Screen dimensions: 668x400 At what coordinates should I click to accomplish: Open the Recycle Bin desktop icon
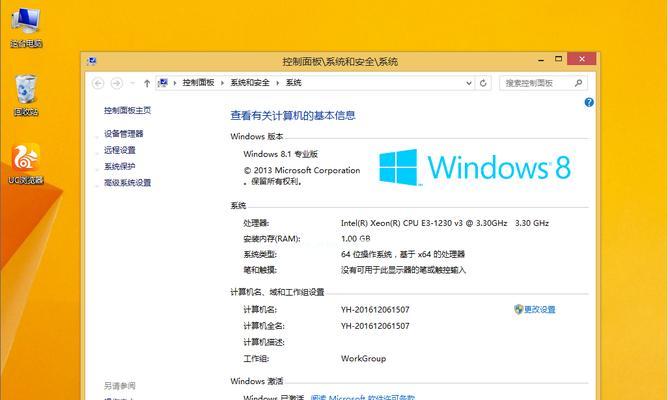(x=26, y=95)
